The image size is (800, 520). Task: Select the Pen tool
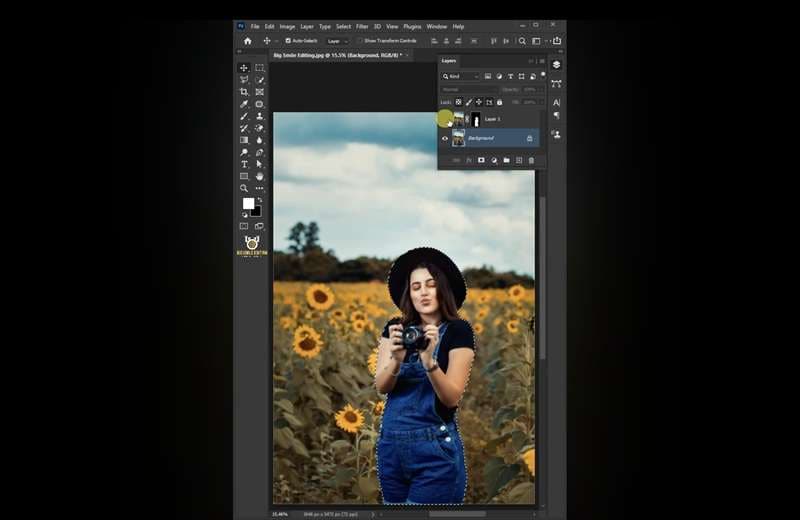coord(260,152)
